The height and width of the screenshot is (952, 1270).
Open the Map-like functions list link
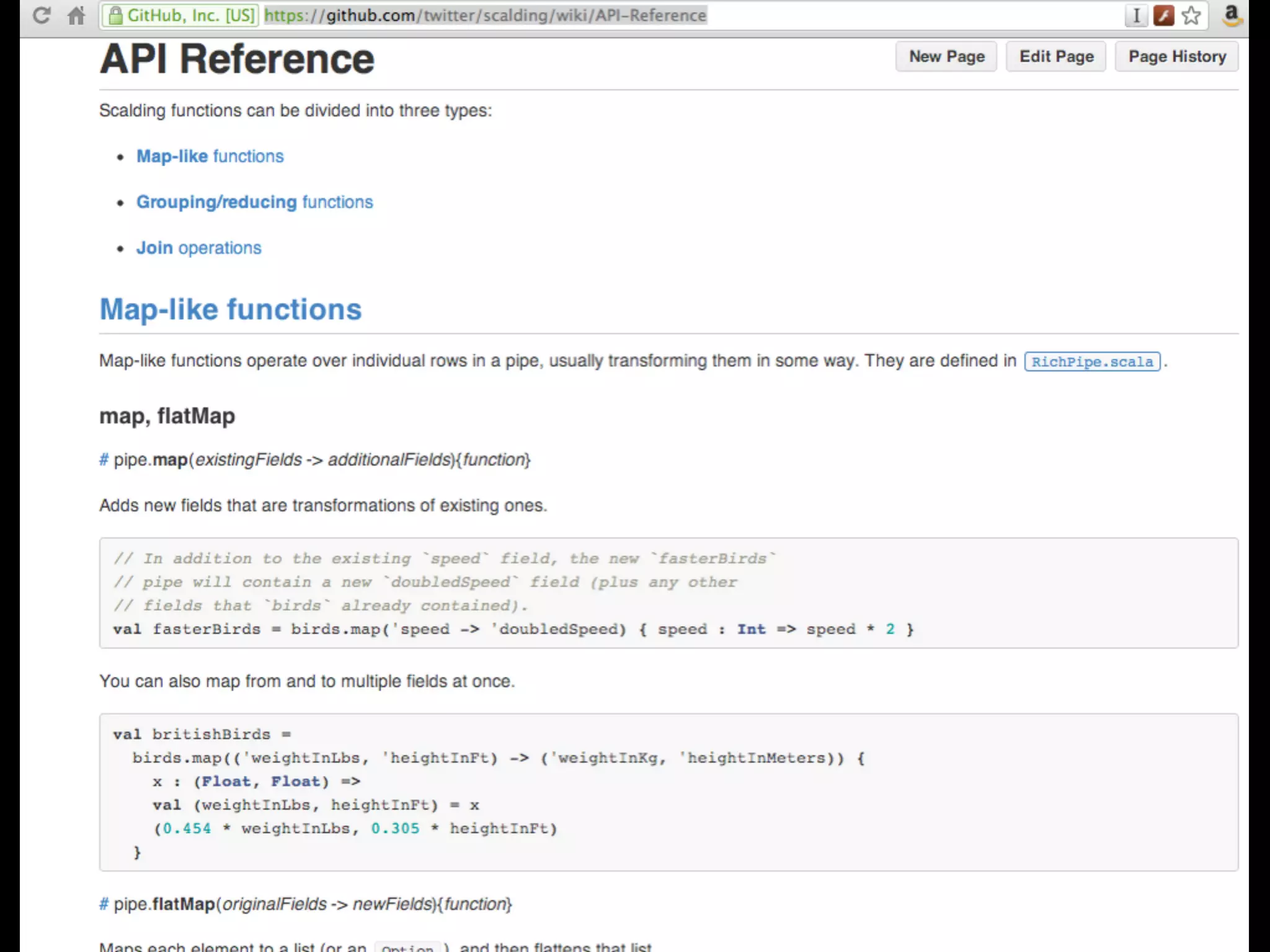pyautogui.click(x=210, y=156)
